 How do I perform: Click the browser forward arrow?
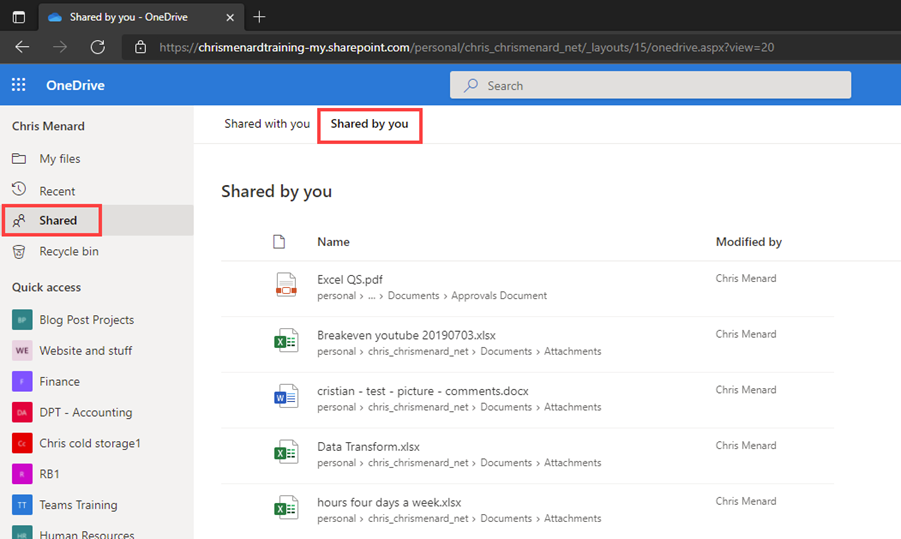pos(60,47)
